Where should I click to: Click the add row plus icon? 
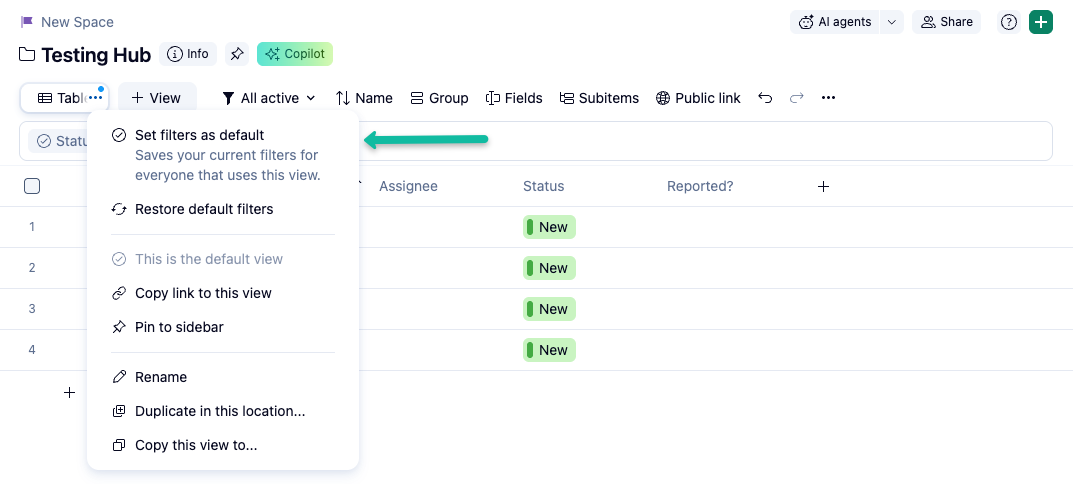pos(69,393)
